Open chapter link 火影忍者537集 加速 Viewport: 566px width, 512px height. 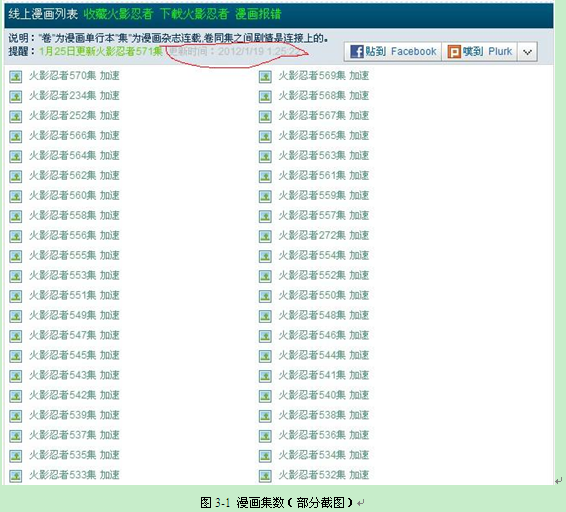[x=74, y=435]
